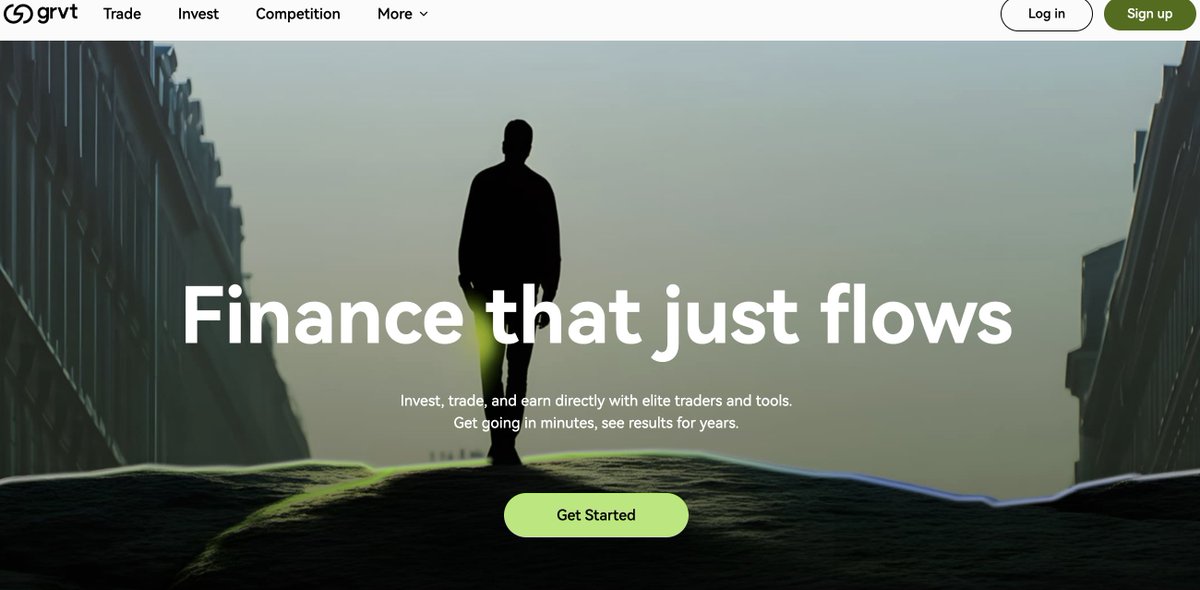Open the Trade menu item
Image resolution: width=1200 pixels, height=590 pixels.
(122, 14)
